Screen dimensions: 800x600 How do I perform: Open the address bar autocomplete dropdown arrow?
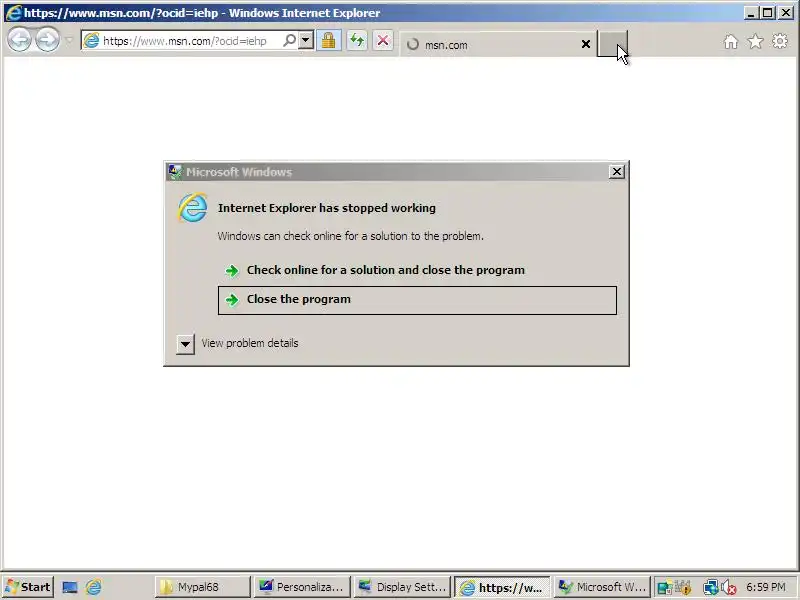306,40
